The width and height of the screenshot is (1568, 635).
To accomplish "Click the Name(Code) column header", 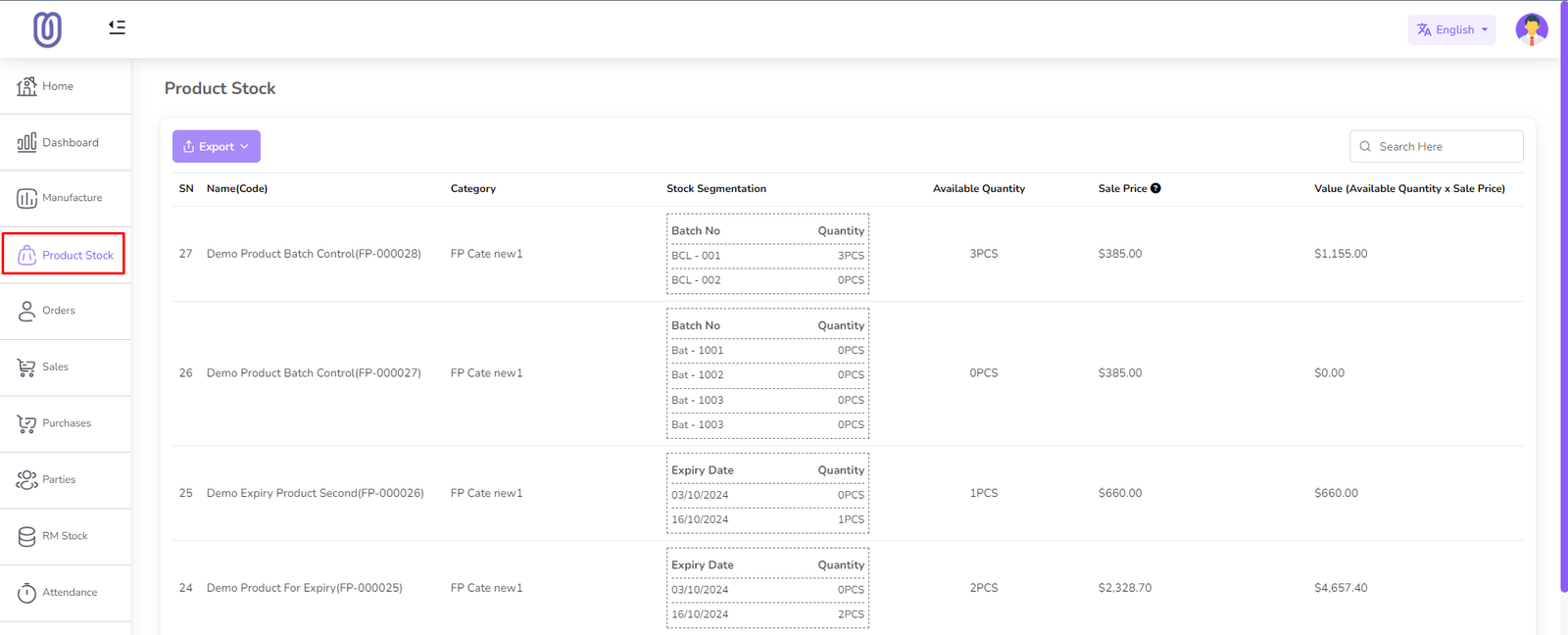I will point(237,189).
